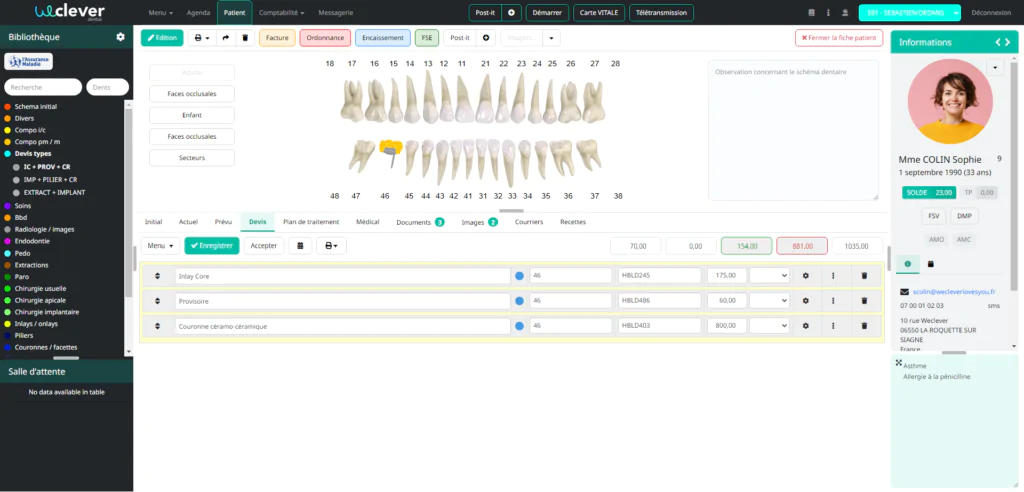Open settings gear for Provisoire row
Viewport: 1024px width, 492px height.
pyautogui.click(x=806, y=301)
